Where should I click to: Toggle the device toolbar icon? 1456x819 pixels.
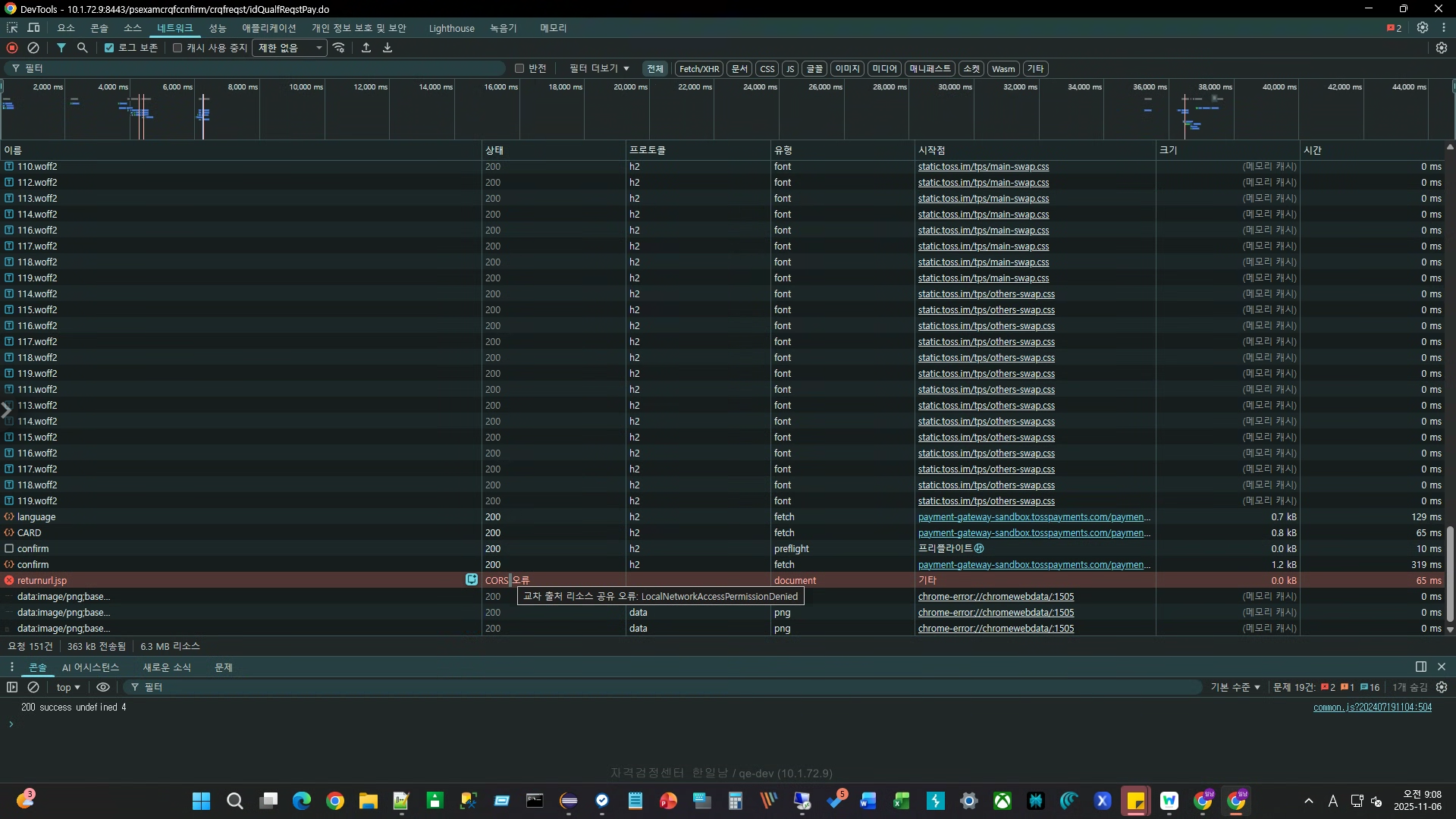click(x=34, y=28)
